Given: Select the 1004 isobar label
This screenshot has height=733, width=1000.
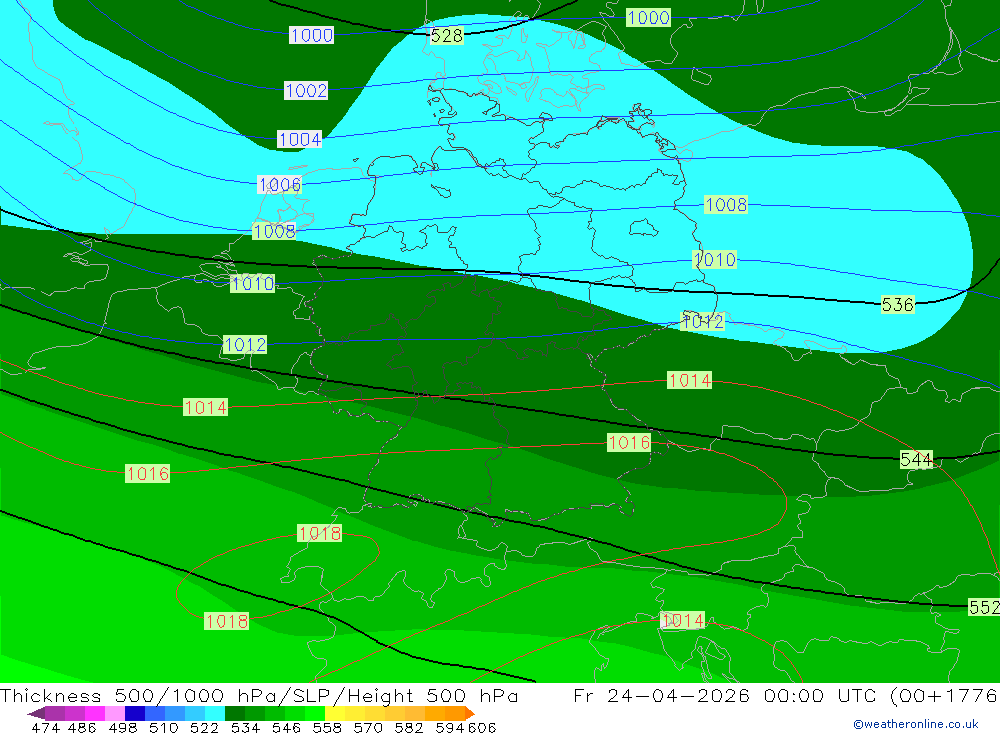Looking at the screenshot, I should point(300,139).
